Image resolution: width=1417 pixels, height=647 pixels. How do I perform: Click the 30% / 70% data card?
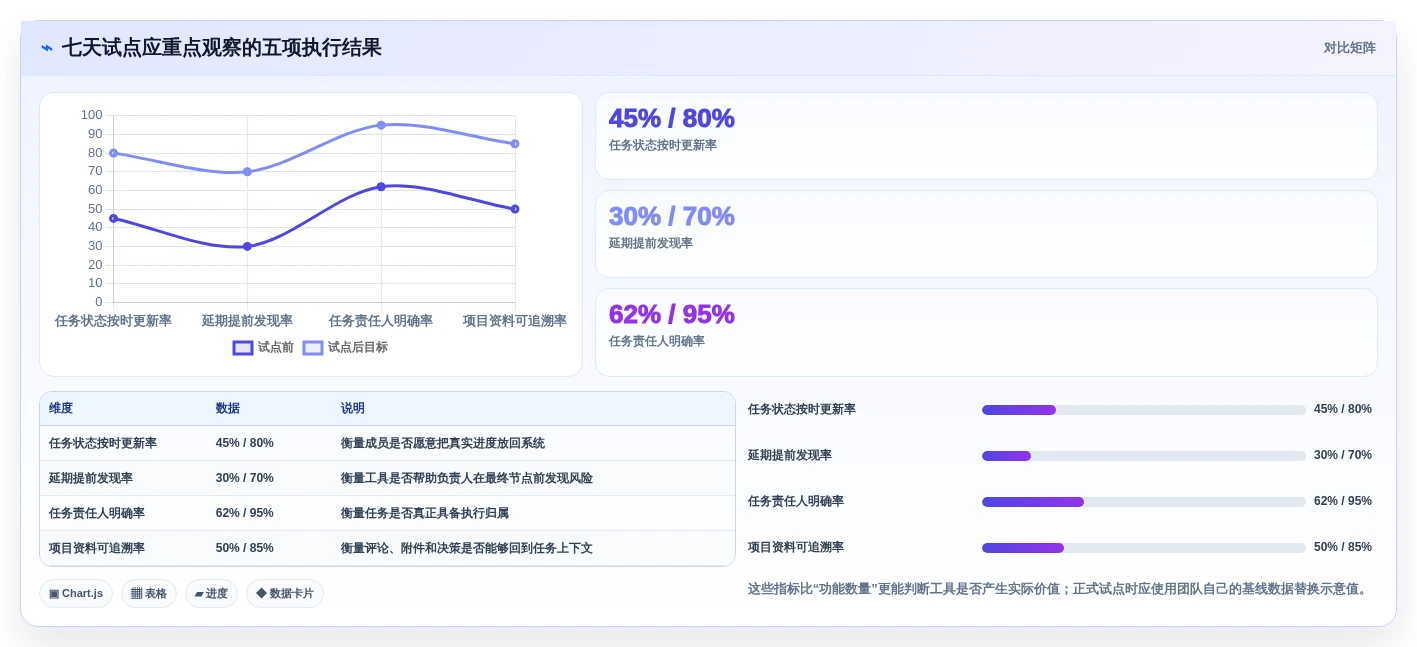click(986, 234)
